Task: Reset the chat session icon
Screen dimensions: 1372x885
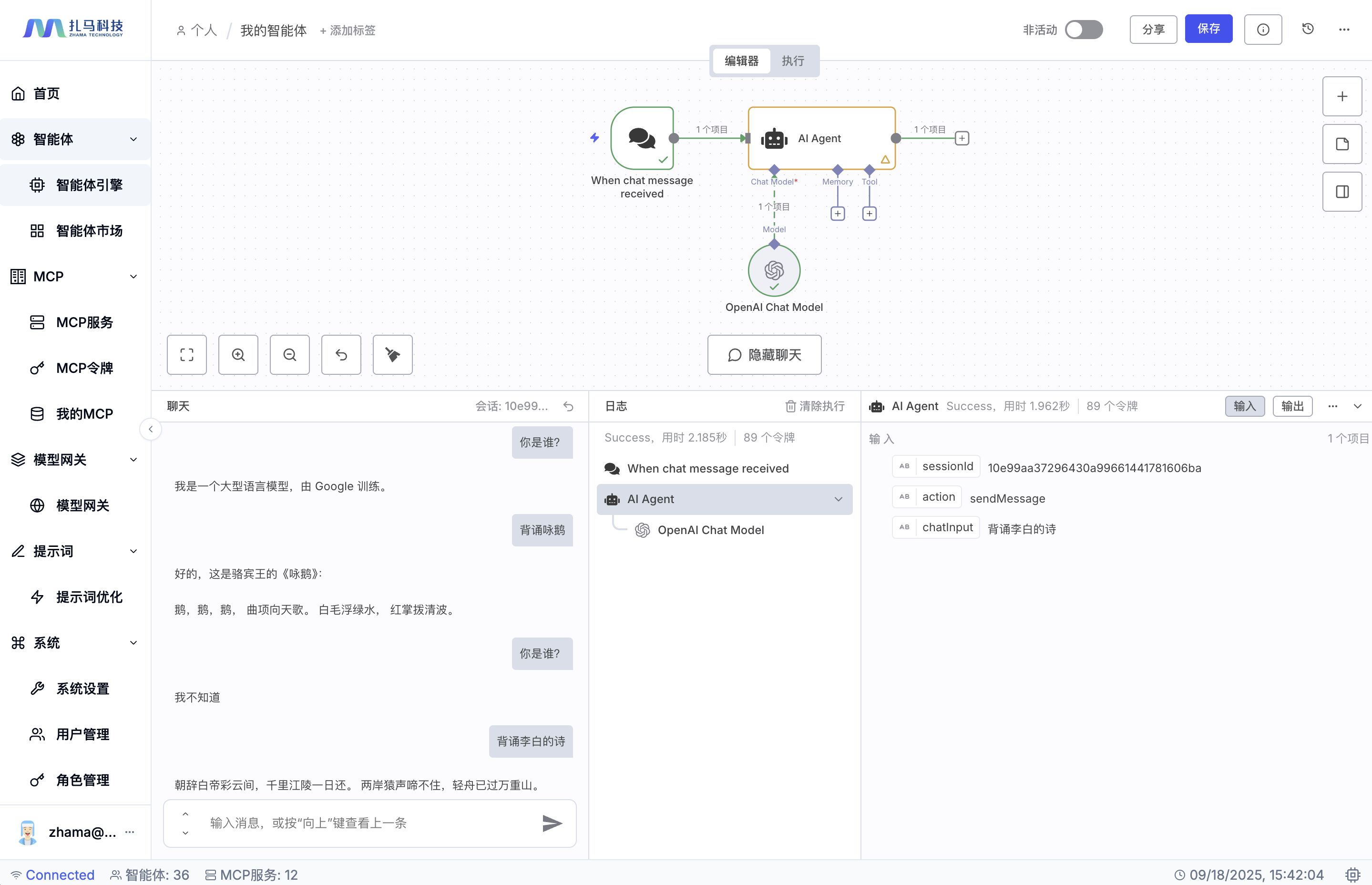Action: pyautogui.click(x=568, y=406)
